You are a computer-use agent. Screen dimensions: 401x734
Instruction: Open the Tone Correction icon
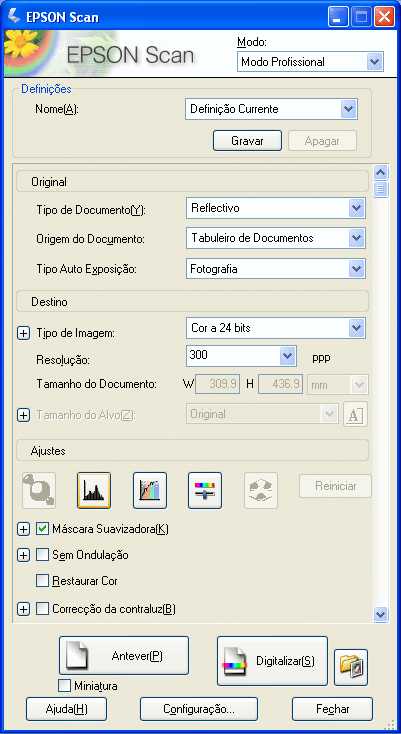(150, 490)
